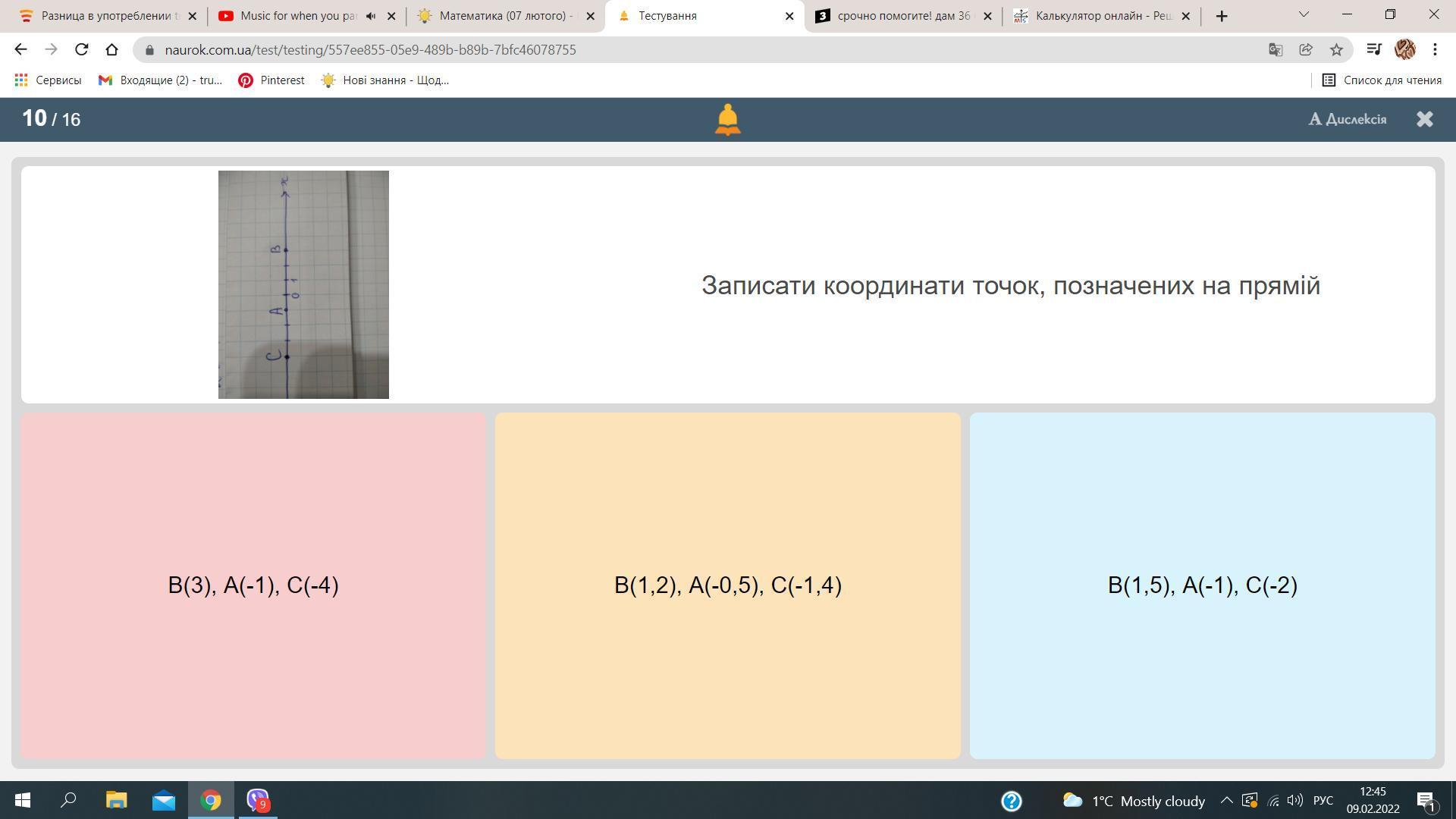
Task: Open the media control icon in toolbar
Action: coord(1373,50)
